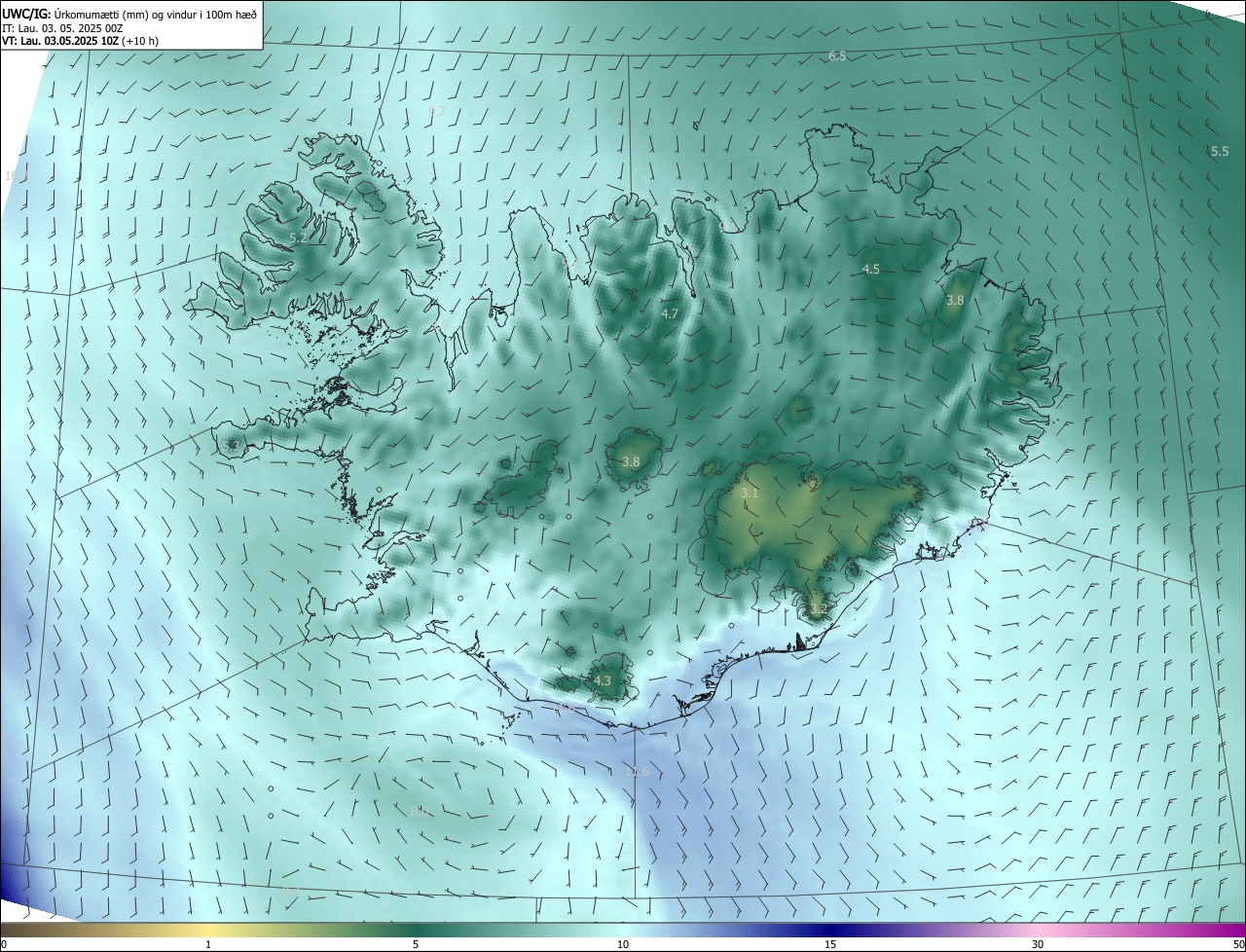Click the 9.7 value label over the sea
This screenshot has height=952, width=1246.
pyautogui.click(x=437, y=112)
